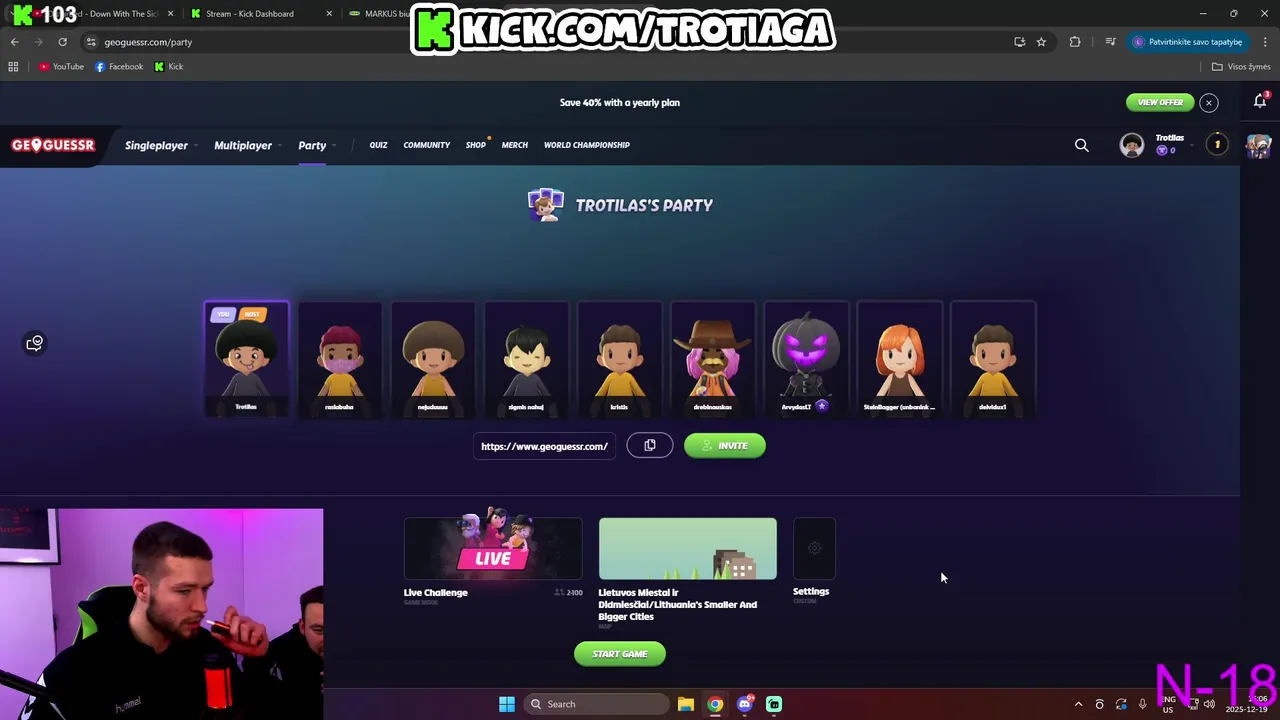Click the Trotilas's Party title icon

coord(546,205)
